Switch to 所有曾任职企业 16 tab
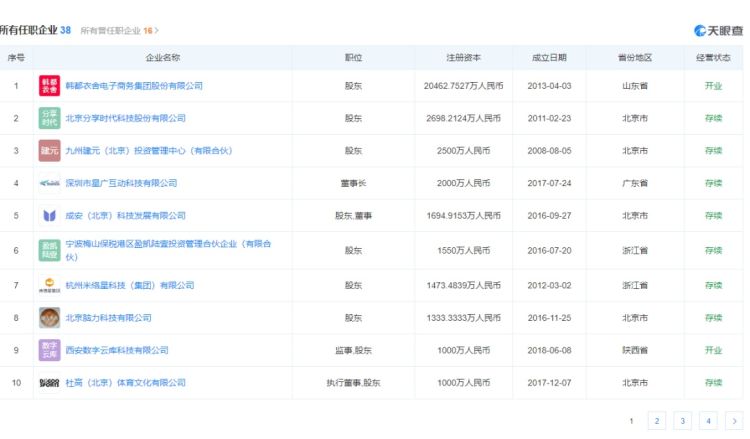The width and height of the screenshot is (750, 439). 116,31
